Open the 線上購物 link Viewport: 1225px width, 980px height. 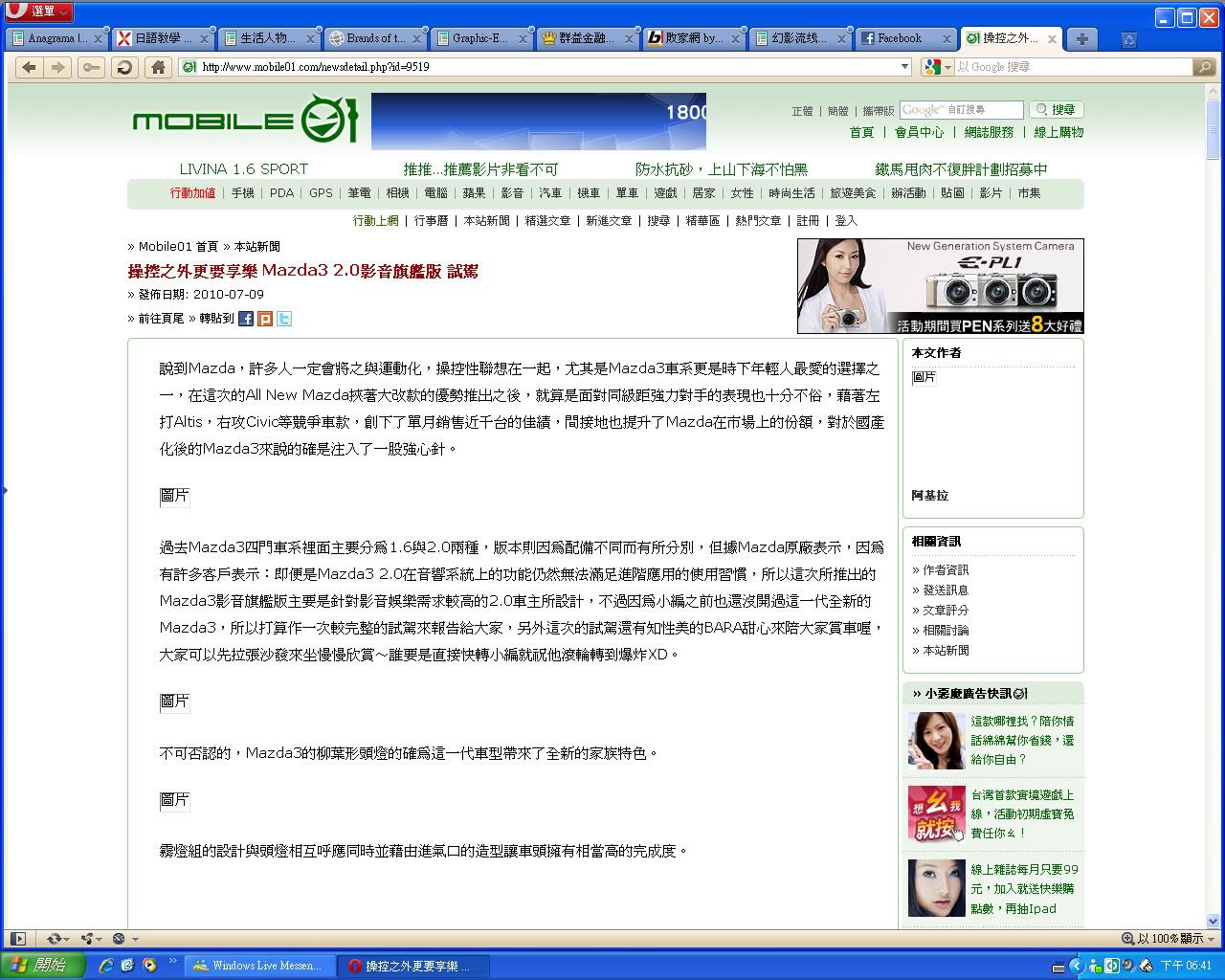[x=1058, y=133]
